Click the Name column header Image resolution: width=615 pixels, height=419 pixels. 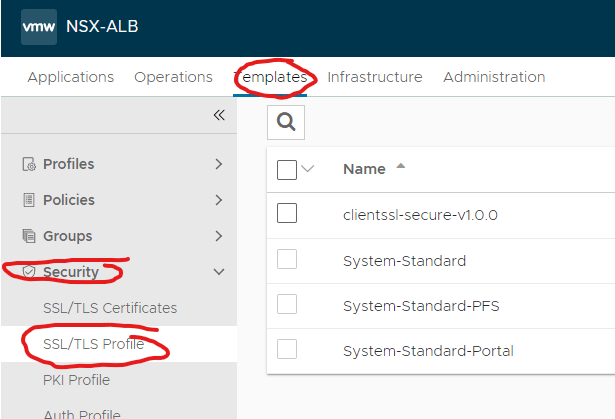[364, 169]
